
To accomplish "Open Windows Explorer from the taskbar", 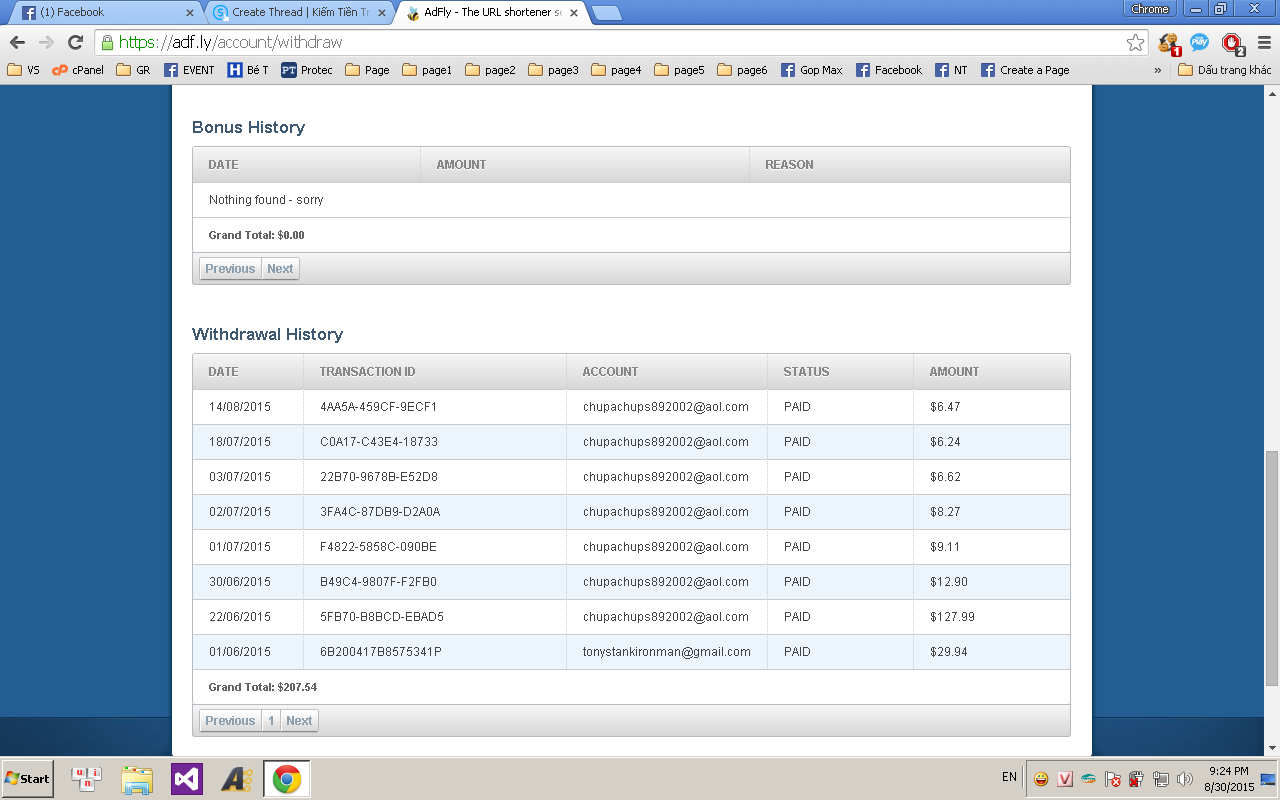I will click(137, 779).
